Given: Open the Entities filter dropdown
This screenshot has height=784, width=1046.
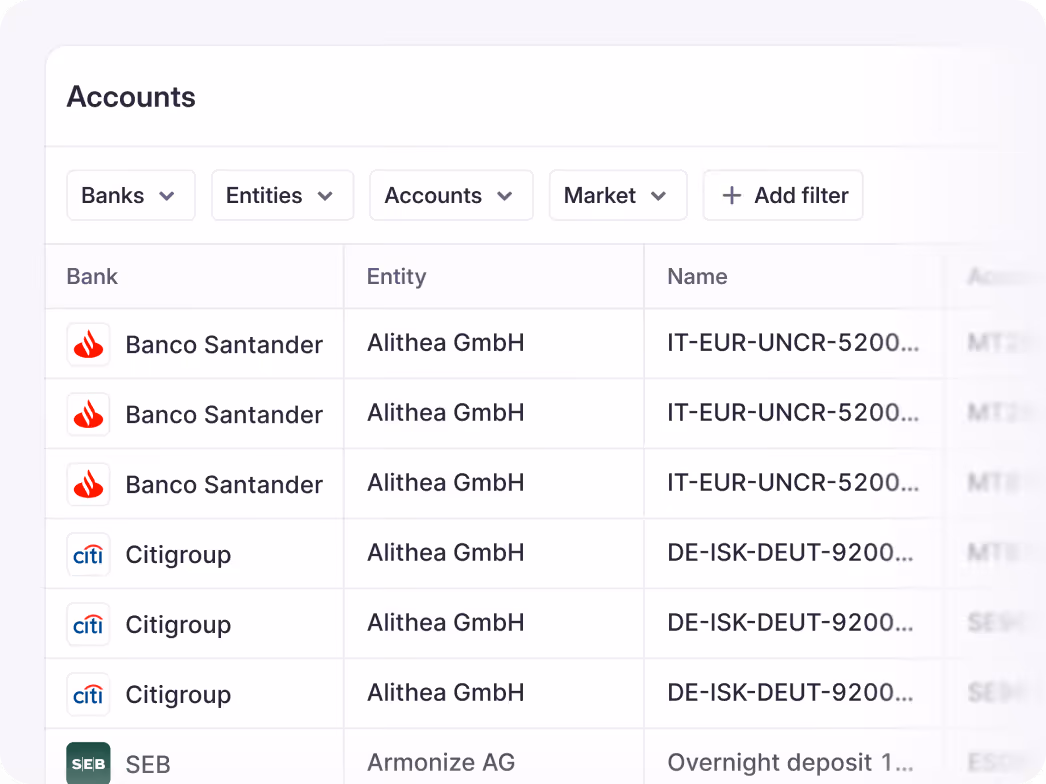Looking at the screenshot, I should (x=282, y=195).
